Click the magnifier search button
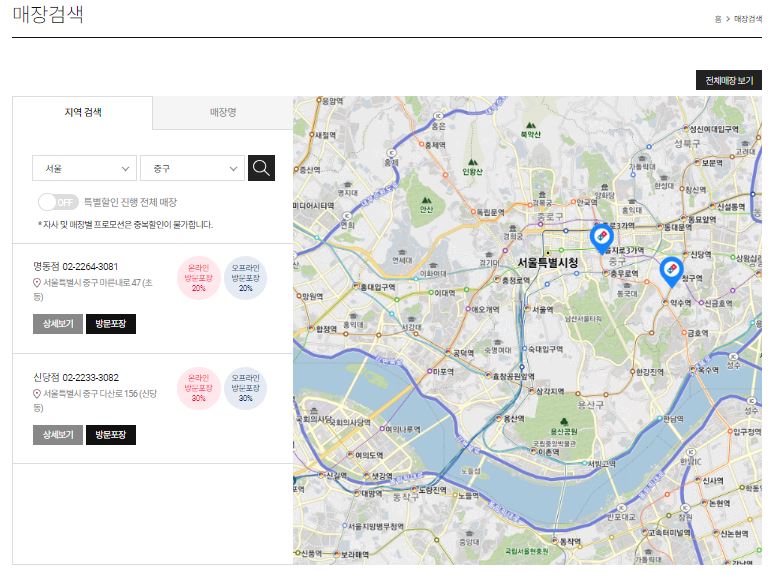This screenshot has width=781, height=573. tap(261, 168)
